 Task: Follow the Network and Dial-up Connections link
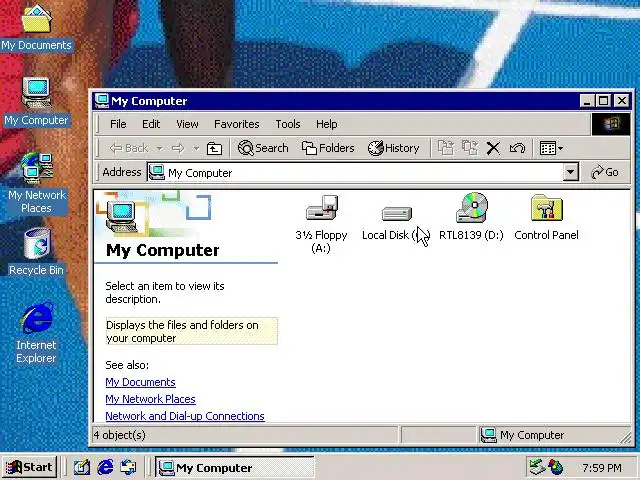185,416
